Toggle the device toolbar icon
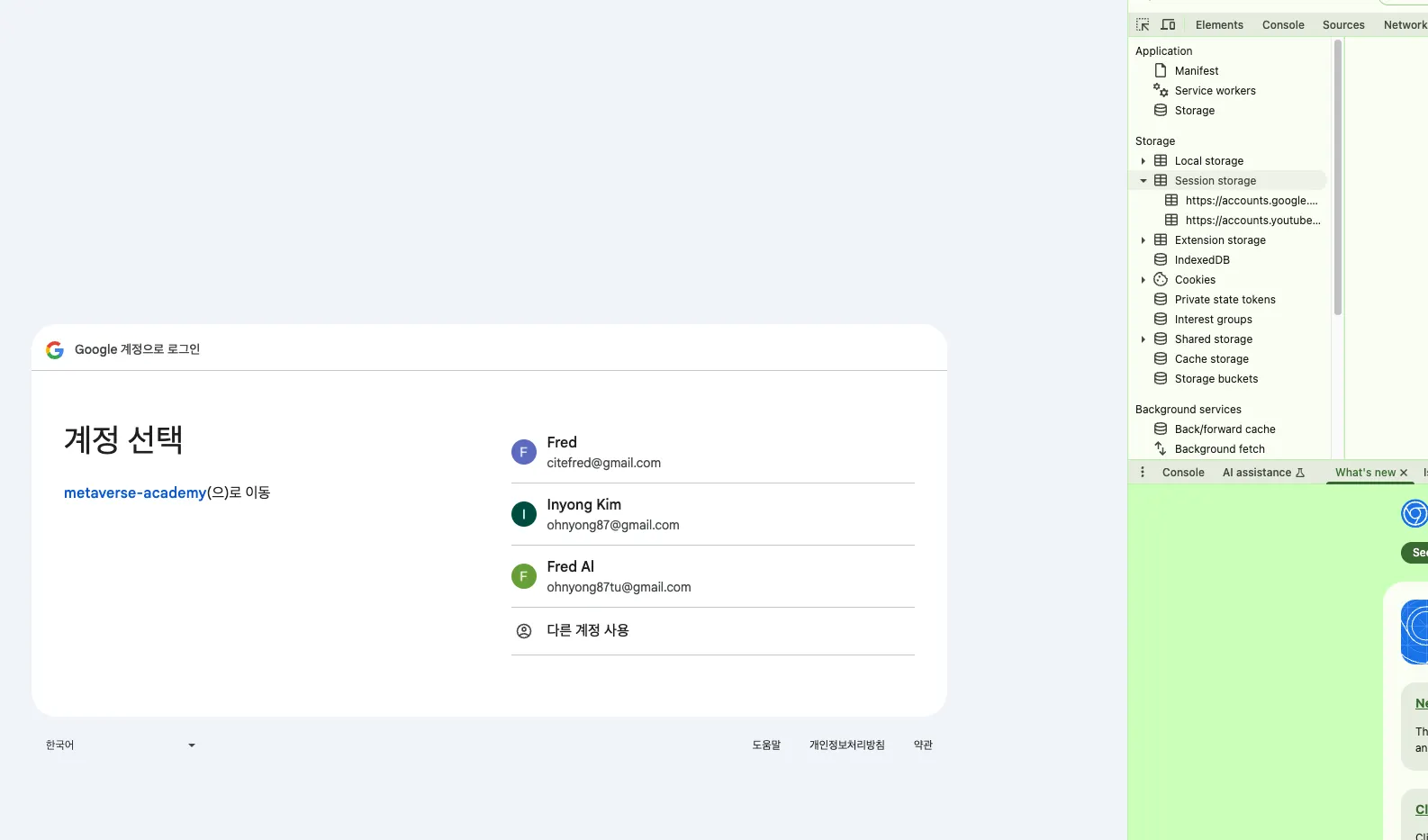 coord(1168,24)
